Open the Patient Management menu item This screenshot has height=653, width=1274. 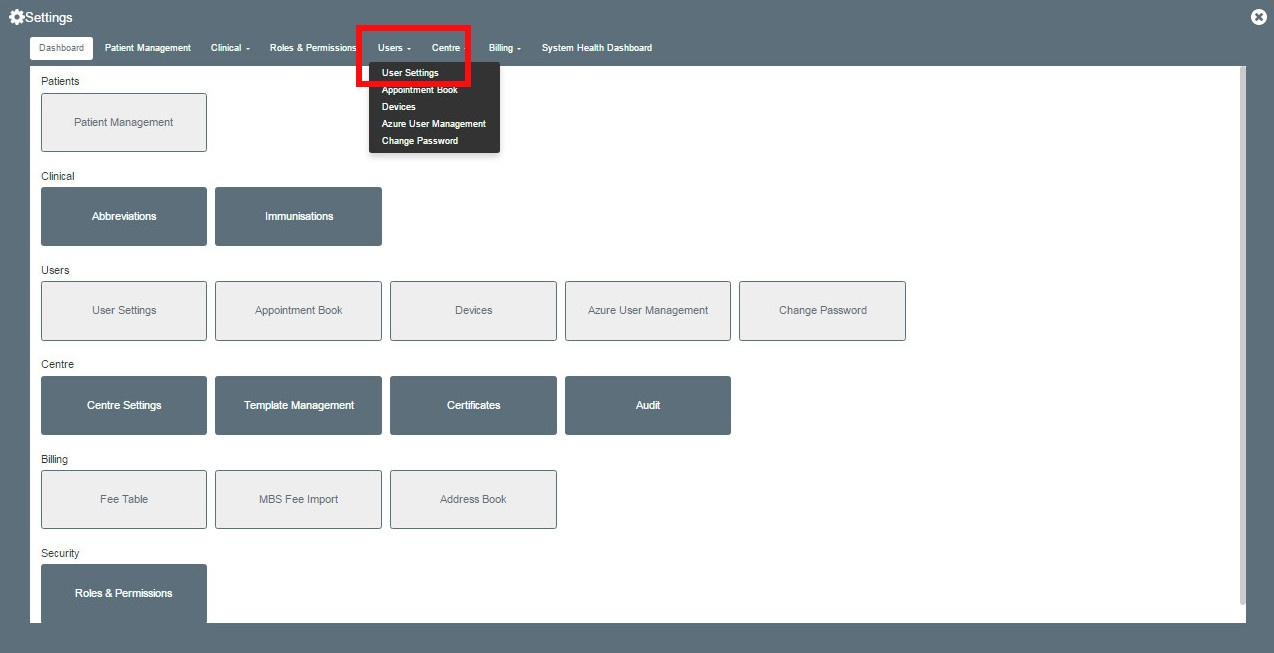(x=147, y=47)
